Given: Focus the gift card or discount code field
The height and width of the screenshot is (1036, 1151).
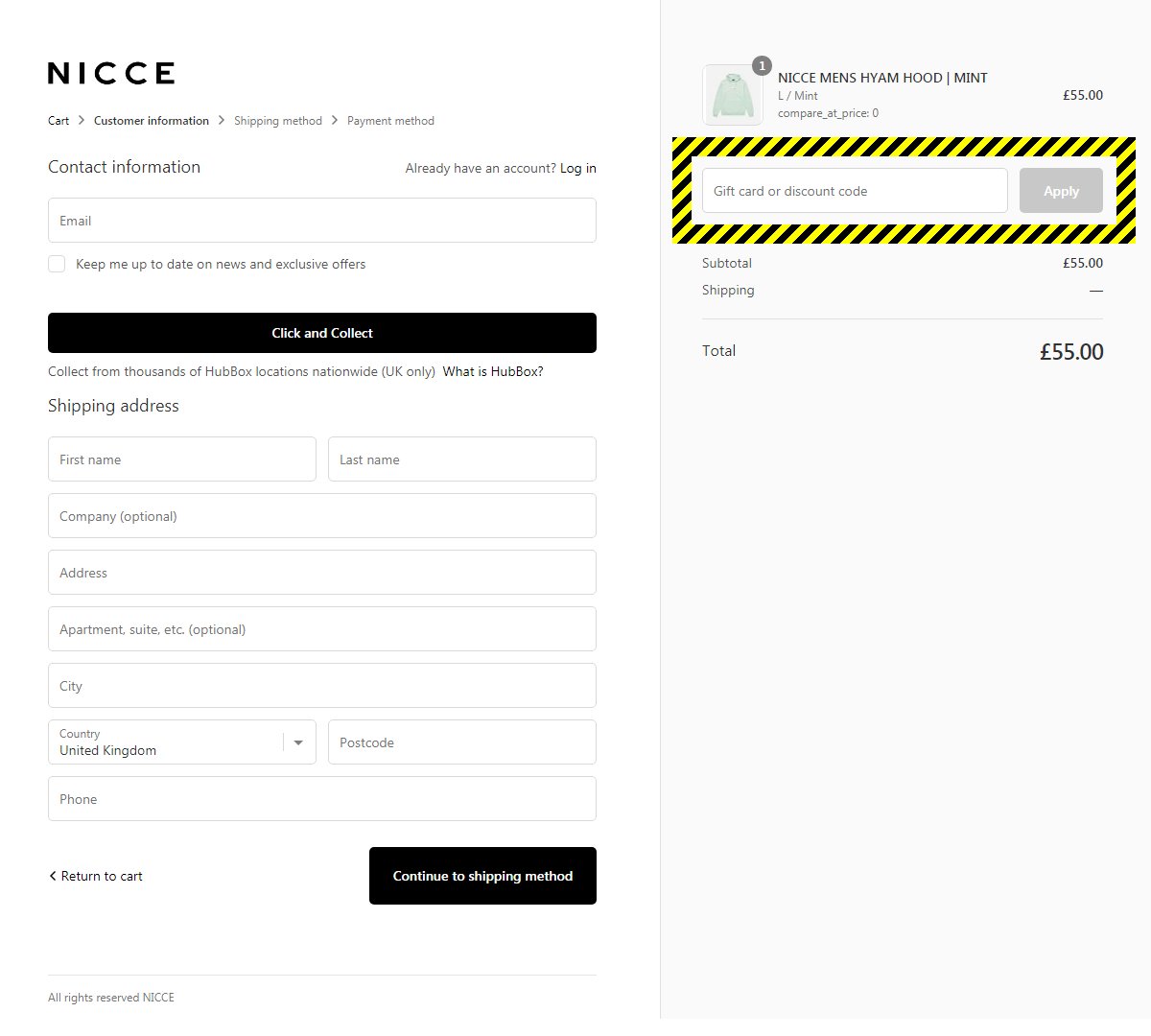Looking at the screenshot, I should 855,191.
